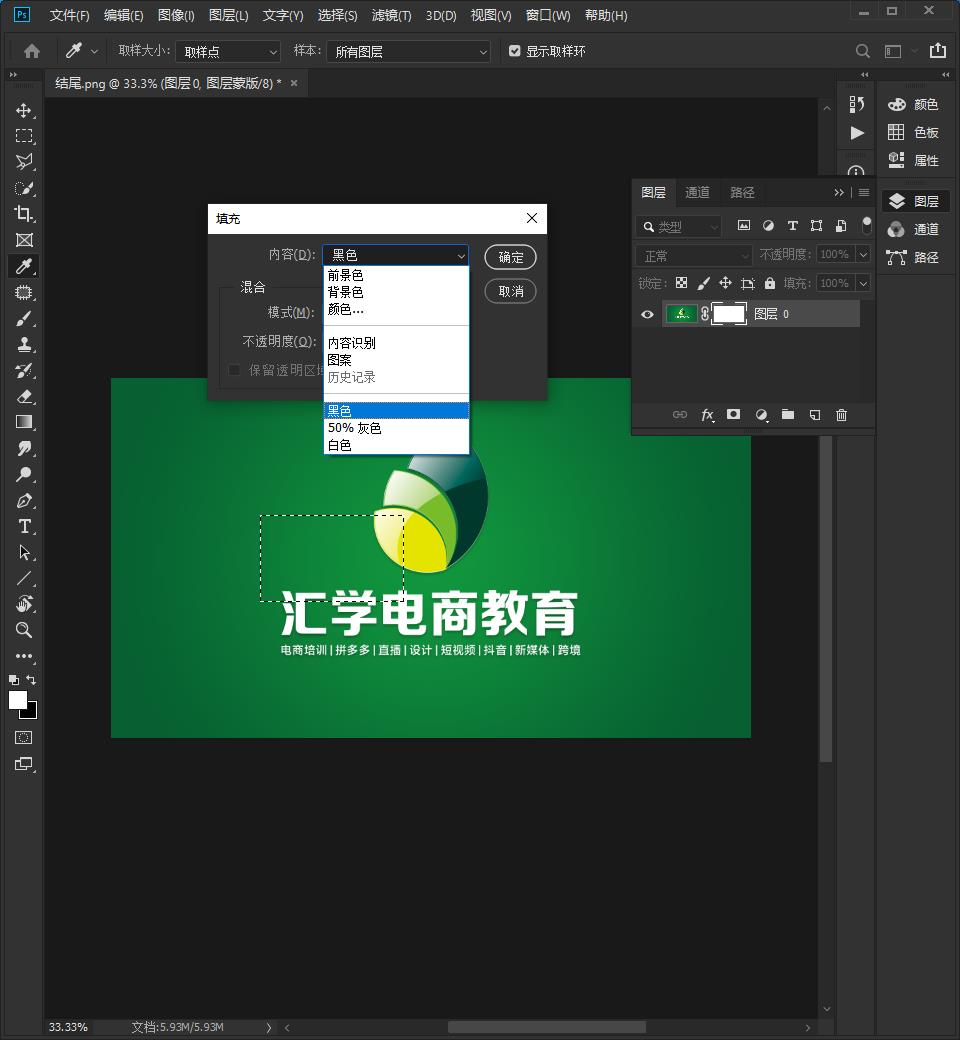The image size is (960, 1040).
Task: Select the Horizontal Type tool
Action: click(x=24, y=527)
